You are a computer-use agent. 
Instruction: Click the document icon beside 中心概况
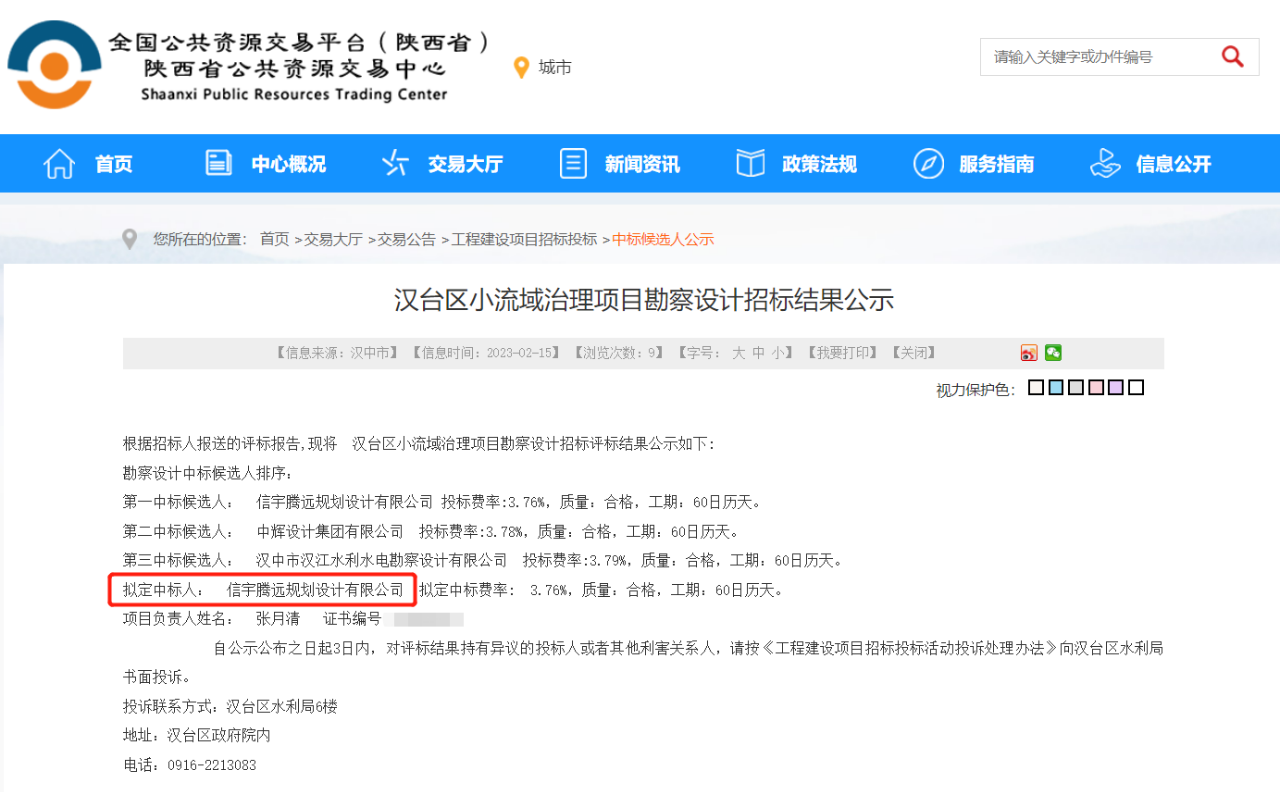pos(218,162)
